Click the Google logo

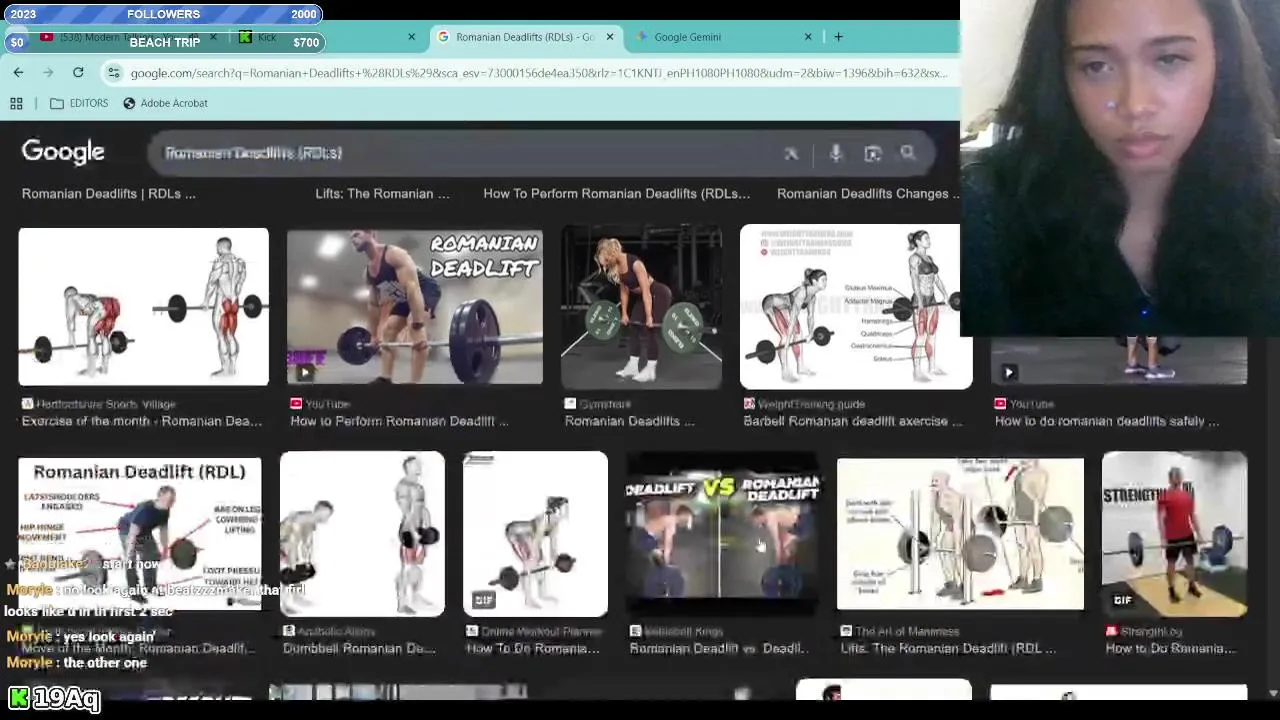[x=63, y=152]
